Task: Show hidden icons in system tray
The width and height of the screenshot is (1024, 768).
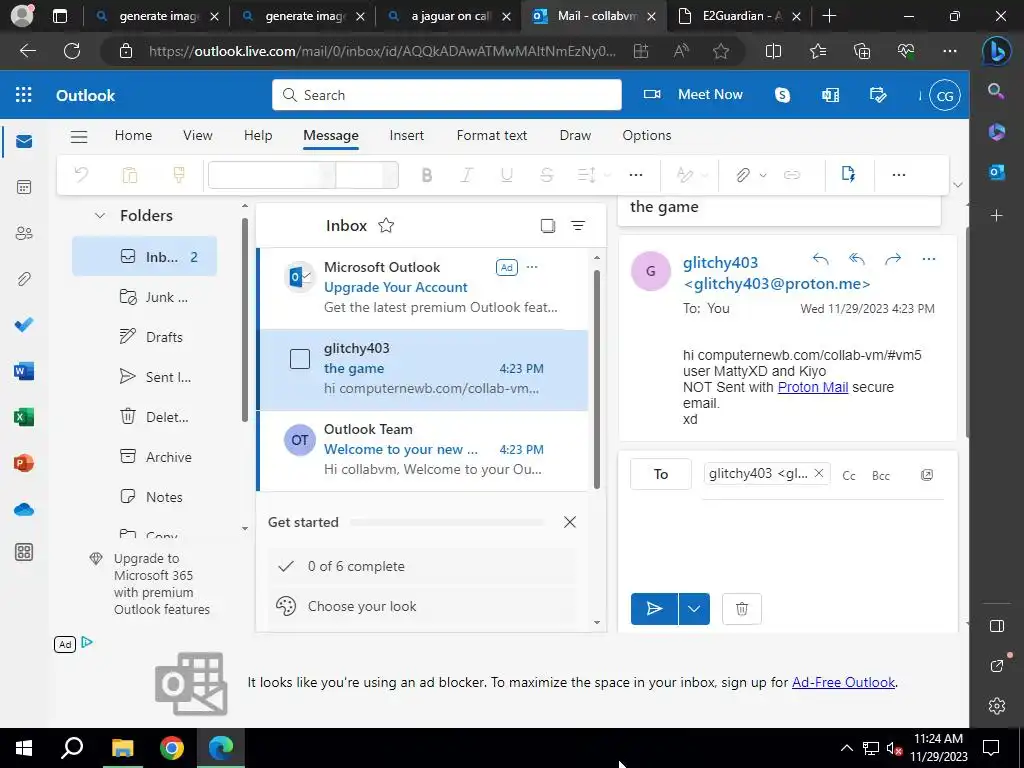Action: (846, 748)
